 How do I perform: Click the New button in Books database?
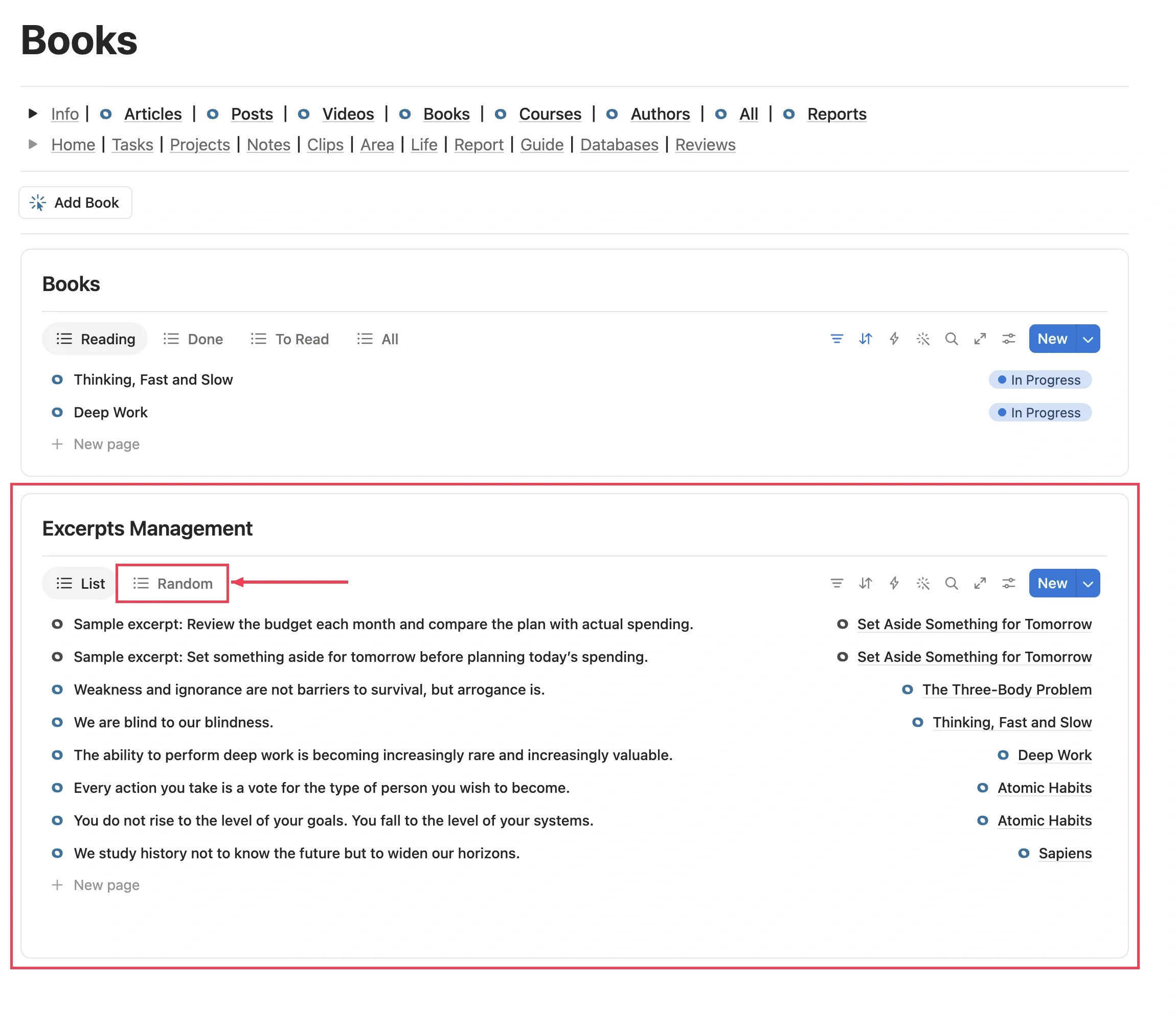[x=1052, y=339]
